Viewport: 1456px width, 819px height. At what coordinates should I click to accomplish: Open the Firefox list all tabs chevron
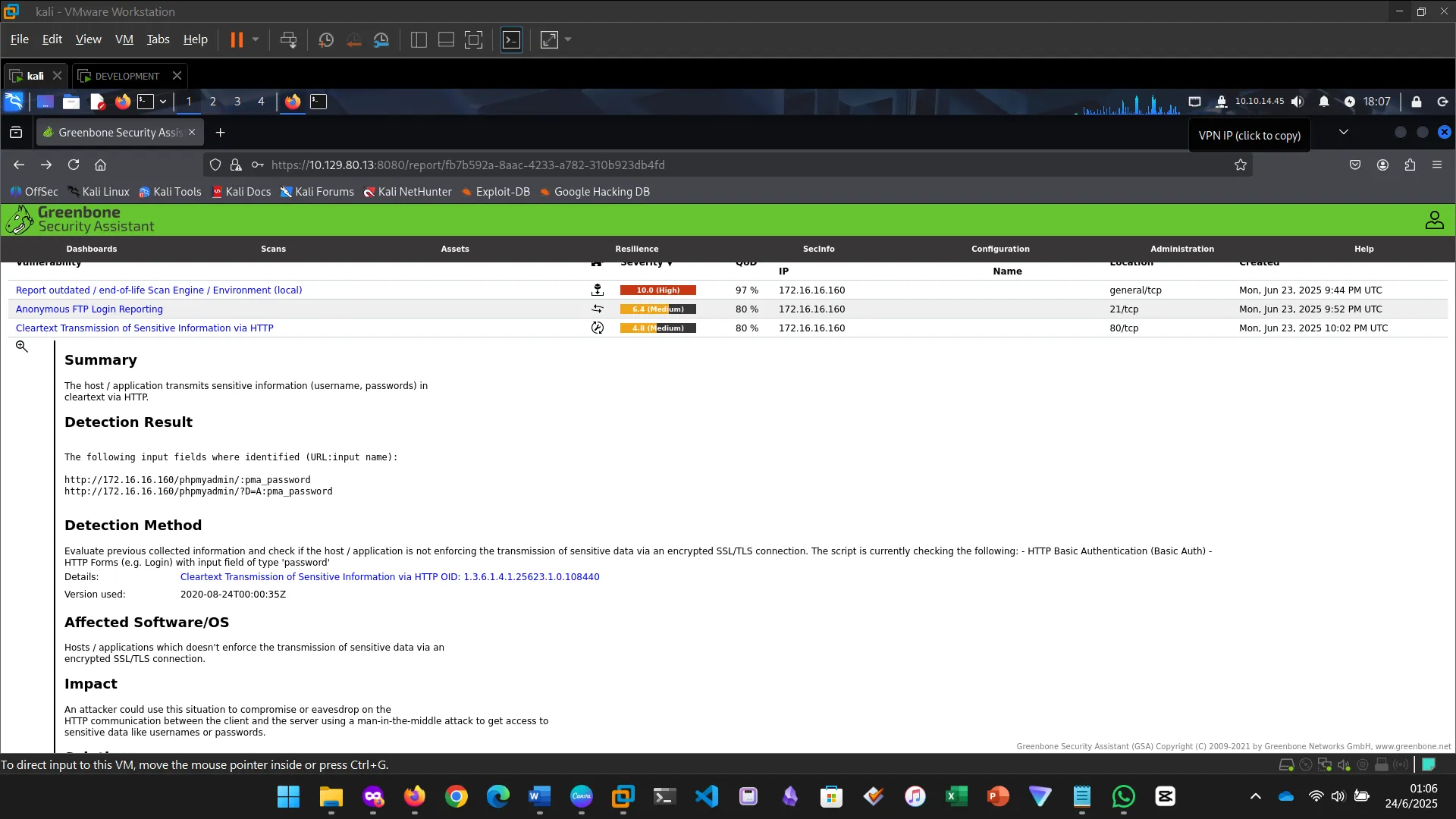tap(1344, 132)
